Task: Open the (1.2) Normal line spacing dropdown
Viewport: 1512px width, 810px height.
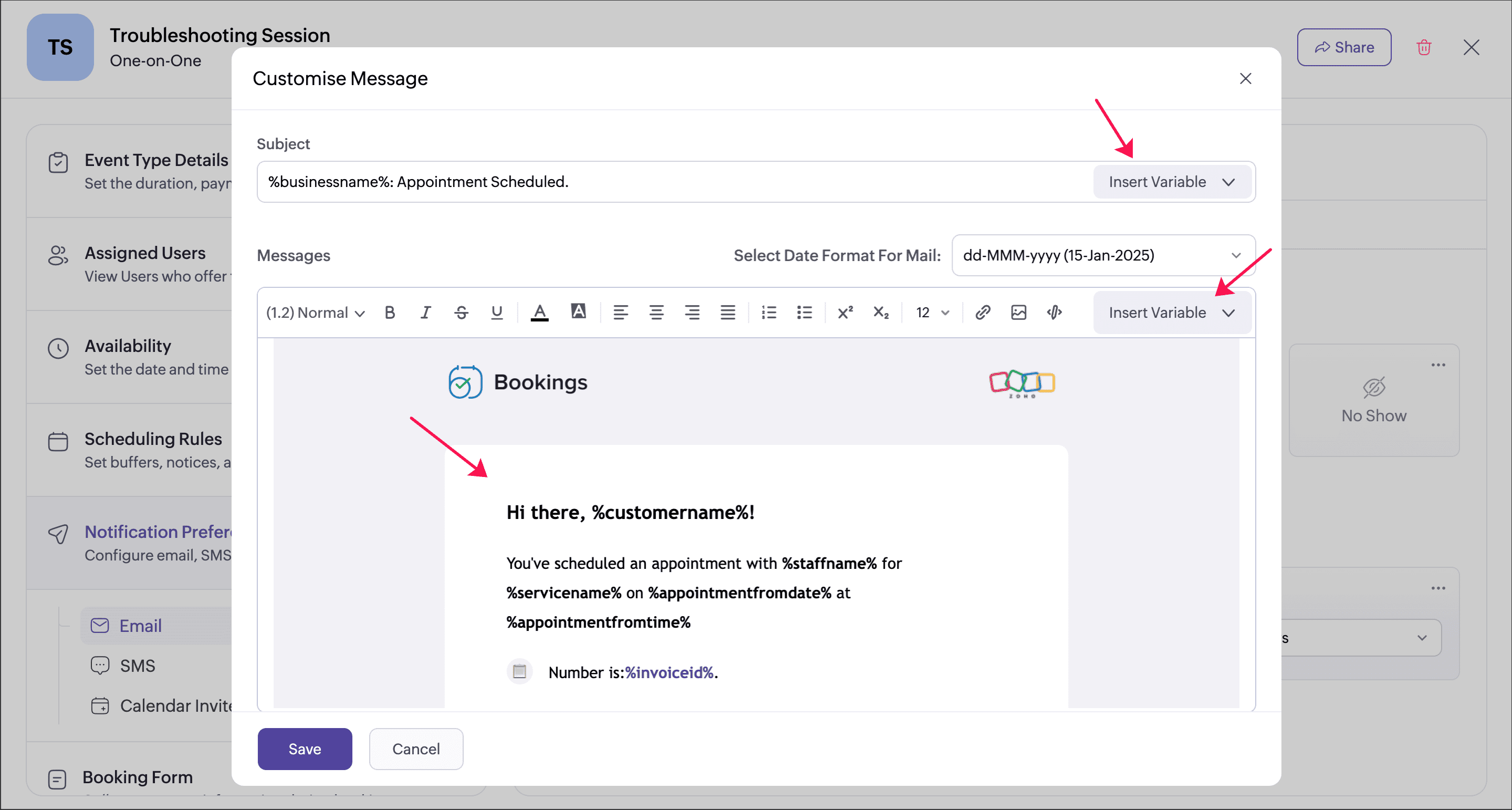Action: tap(315, 312)
